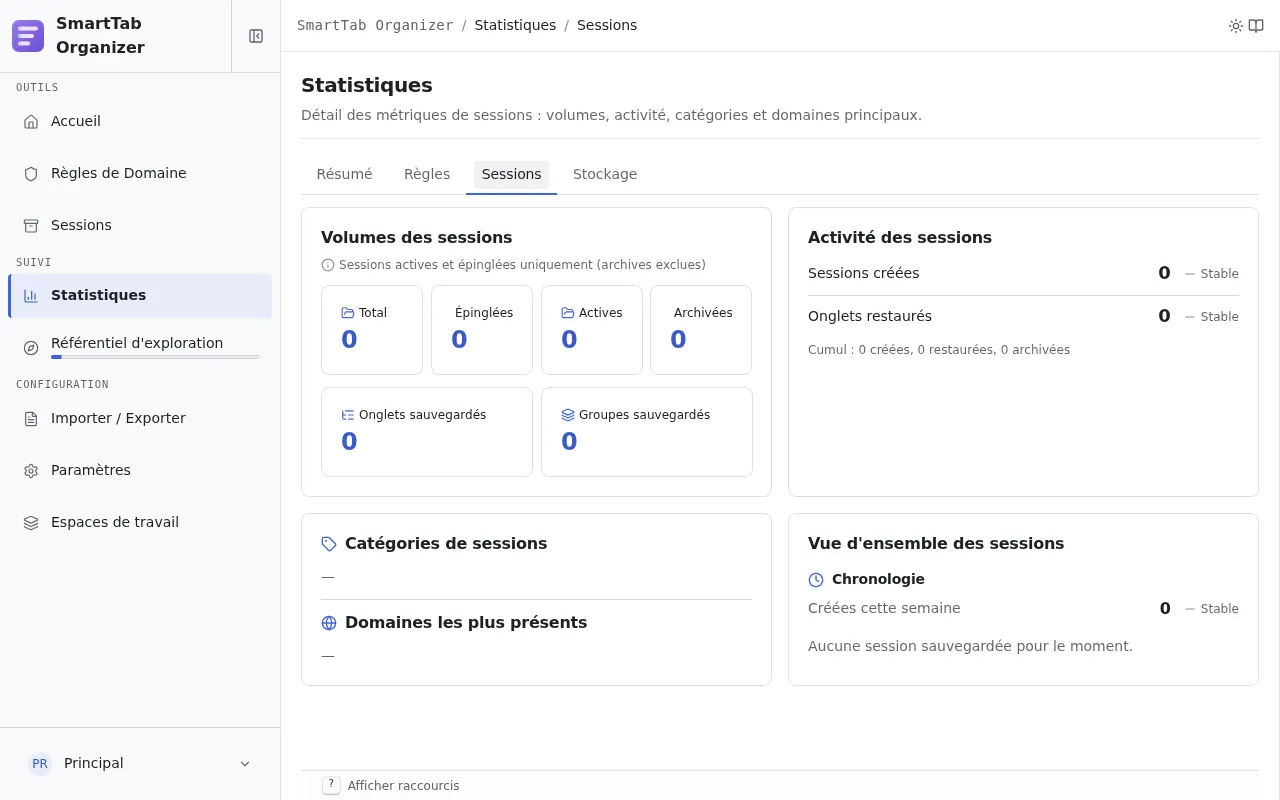This screenshot has height=800, width=1280.
Task: Click the Épinglées count card
Action: point(481,330)
